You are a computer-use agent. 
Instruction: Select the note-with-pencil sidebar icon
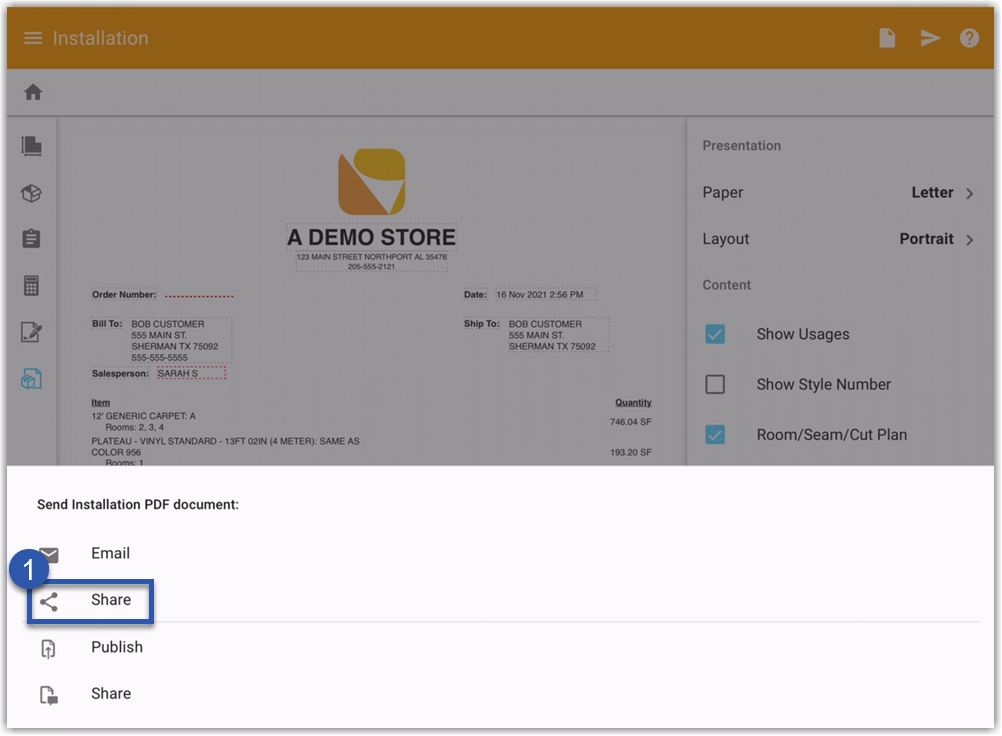pyautogui.click(x=31, y=332)
